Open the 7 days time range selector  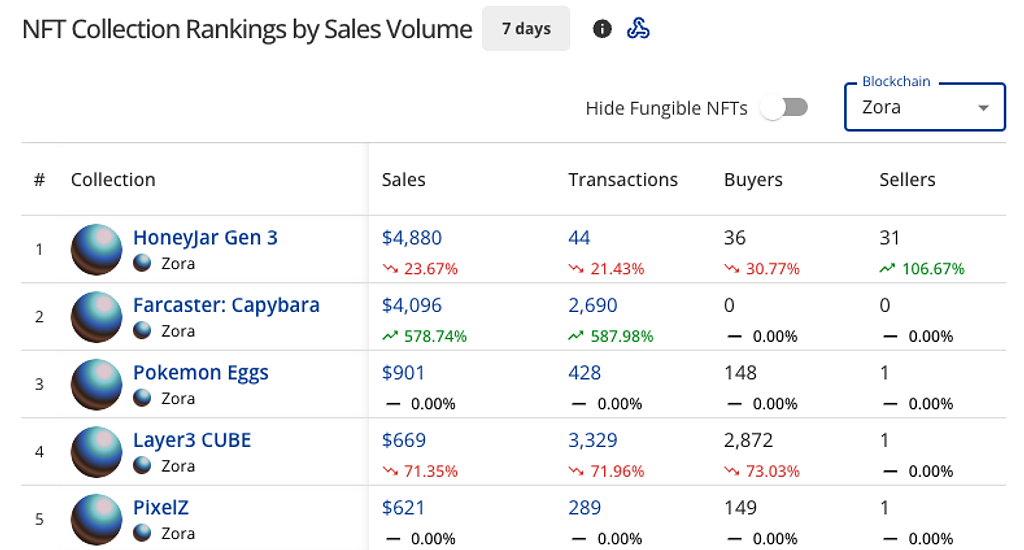526,29
